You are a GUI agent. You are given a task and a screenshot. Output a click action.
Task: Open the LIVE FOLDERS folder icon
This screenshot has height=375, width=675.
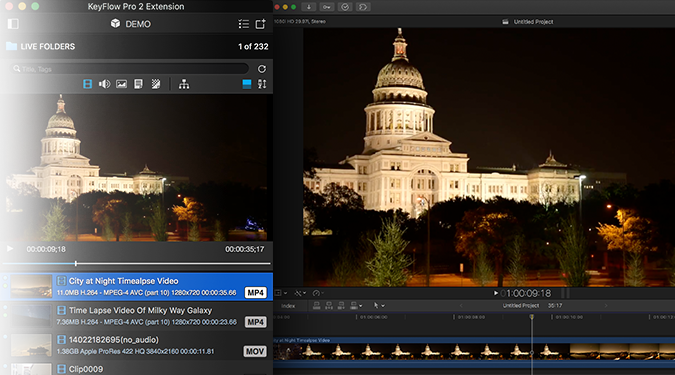tap(12, 46)
